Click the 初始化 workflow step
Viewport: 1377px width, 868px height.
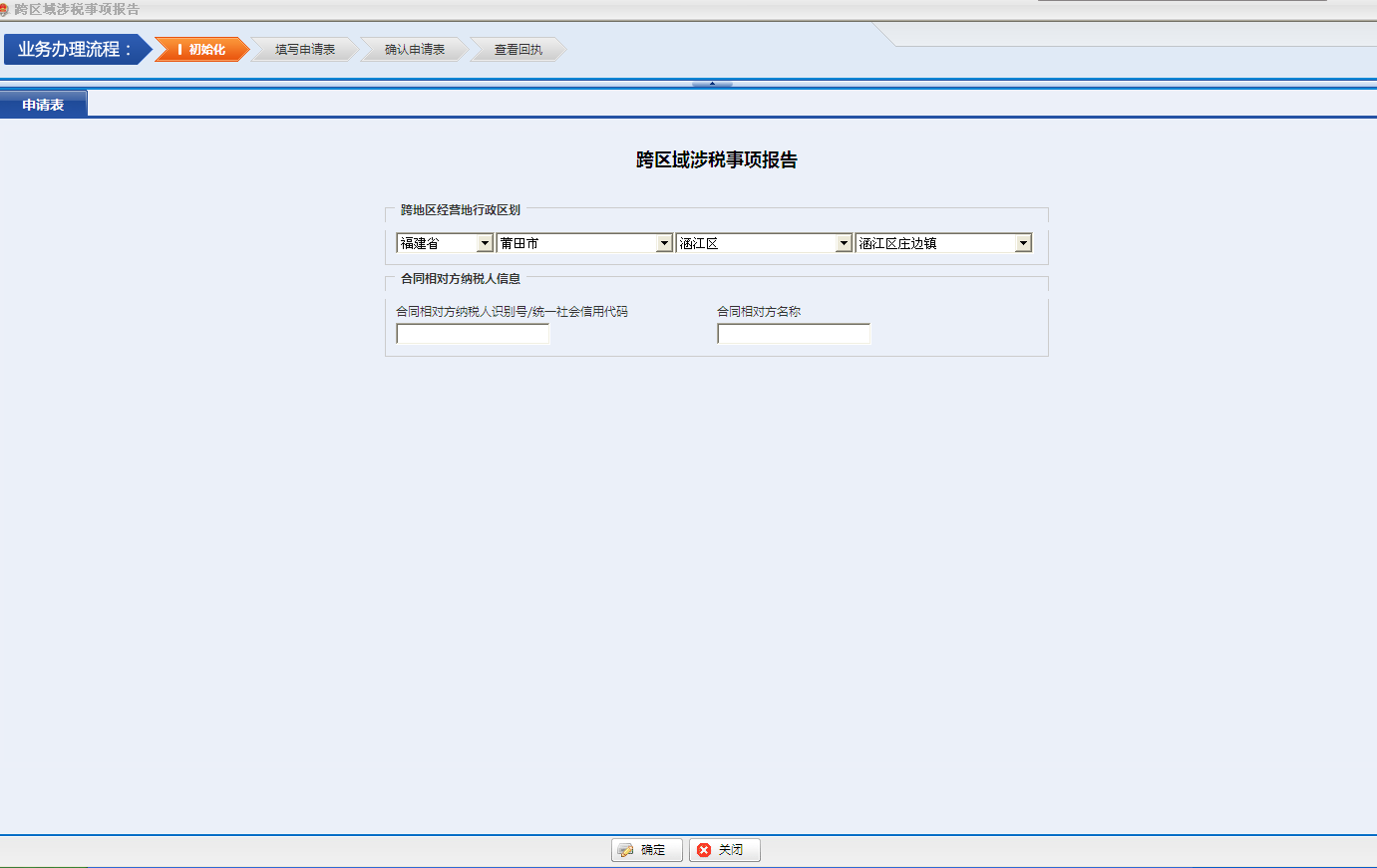pos(201,49)
